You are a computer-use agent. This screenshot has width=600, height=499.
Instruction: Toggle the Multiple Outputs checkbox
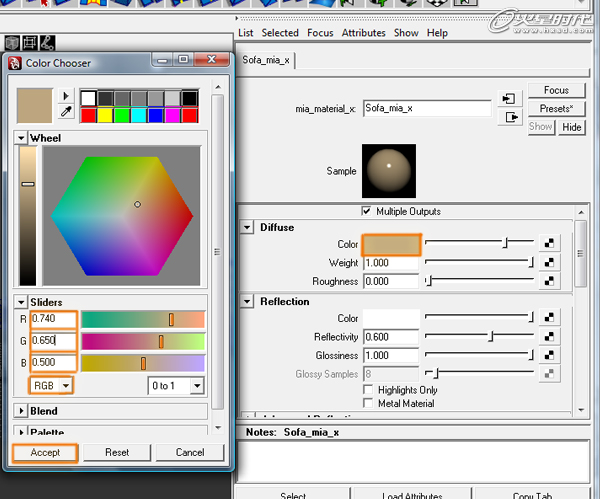click(367, 211)
